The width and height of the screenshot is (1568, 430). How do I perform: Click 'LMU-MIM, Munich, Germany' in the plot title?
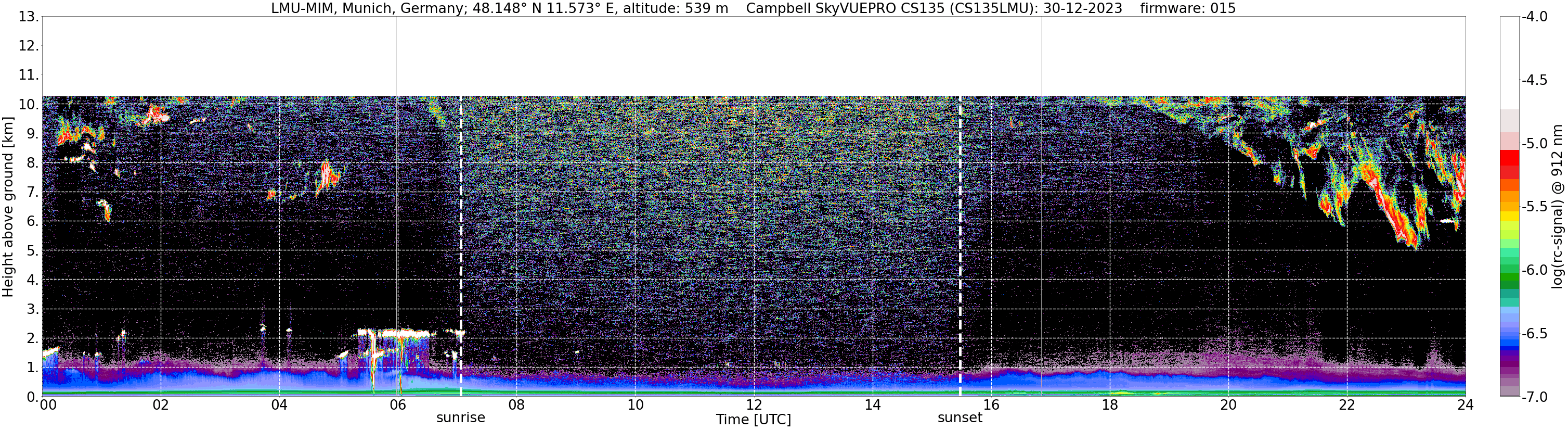pos(369,8)
